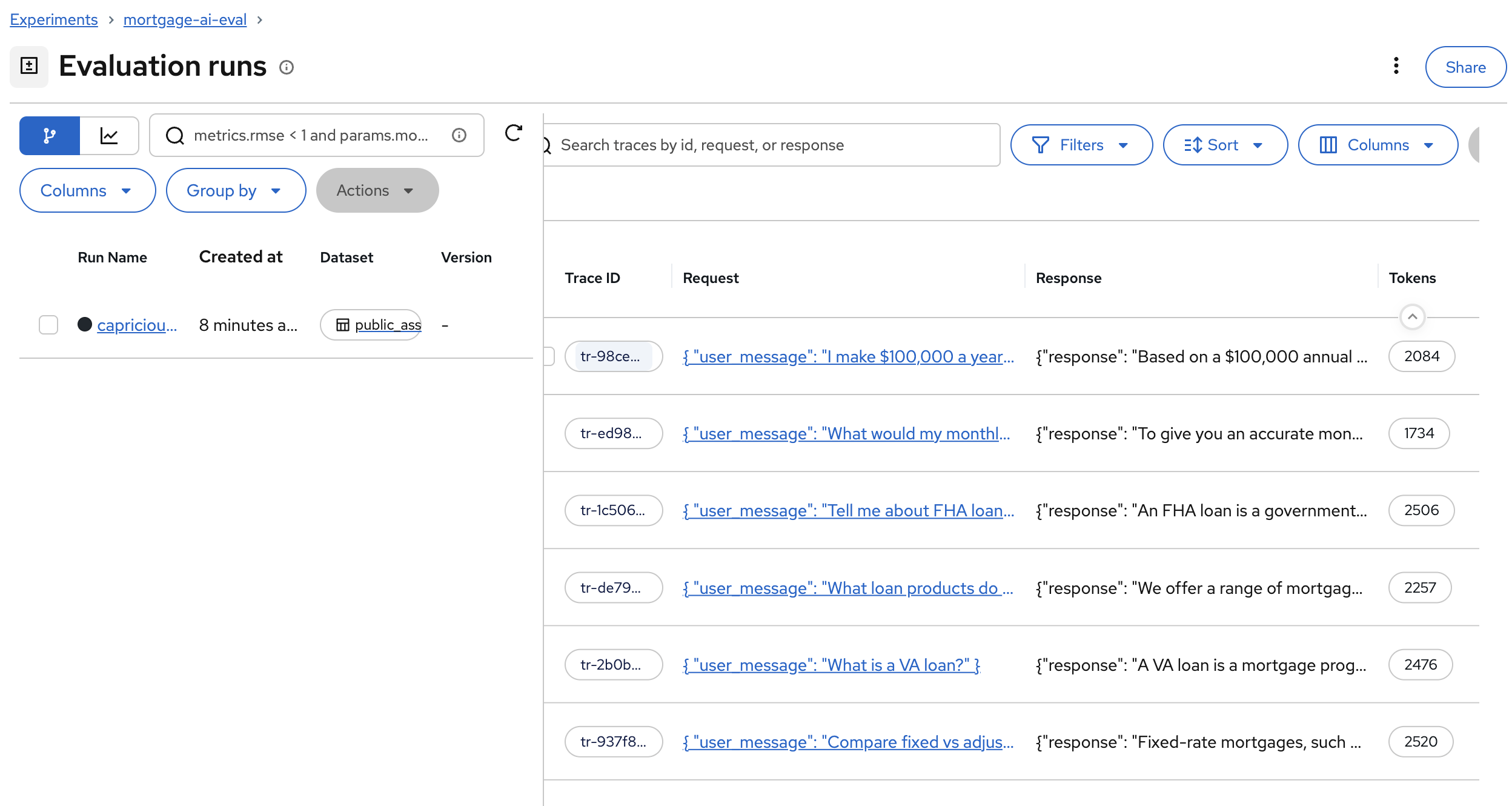Open the traces Filters dropdown
1512x806 pixels.
1081,145
